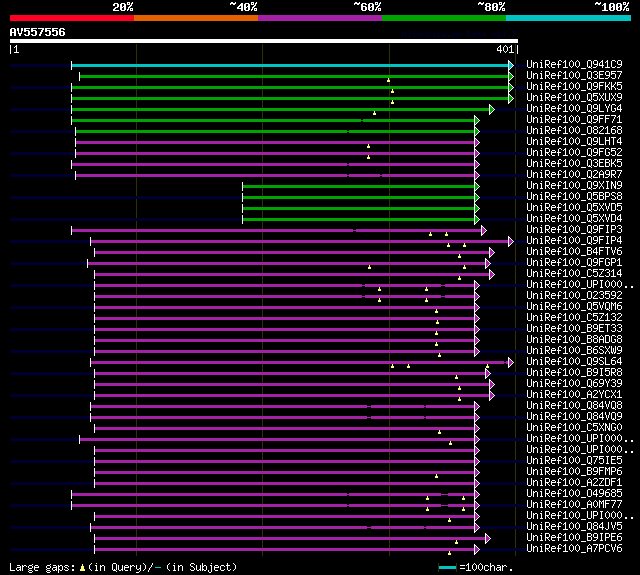Select the UniRef100_O49685 label

coord(574,494)
